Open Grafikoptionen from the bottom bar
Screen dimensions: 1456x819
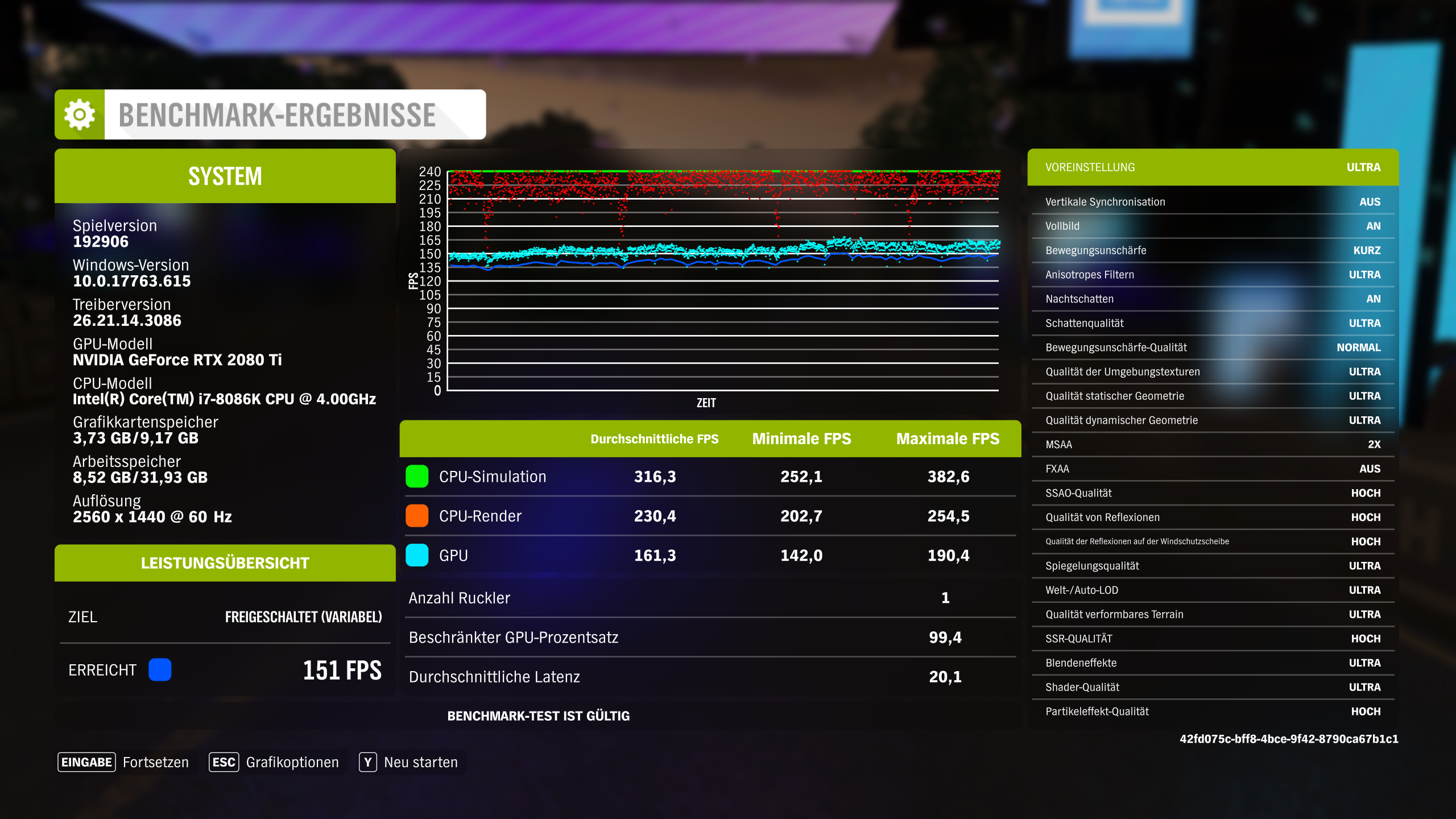pos(292,762)
